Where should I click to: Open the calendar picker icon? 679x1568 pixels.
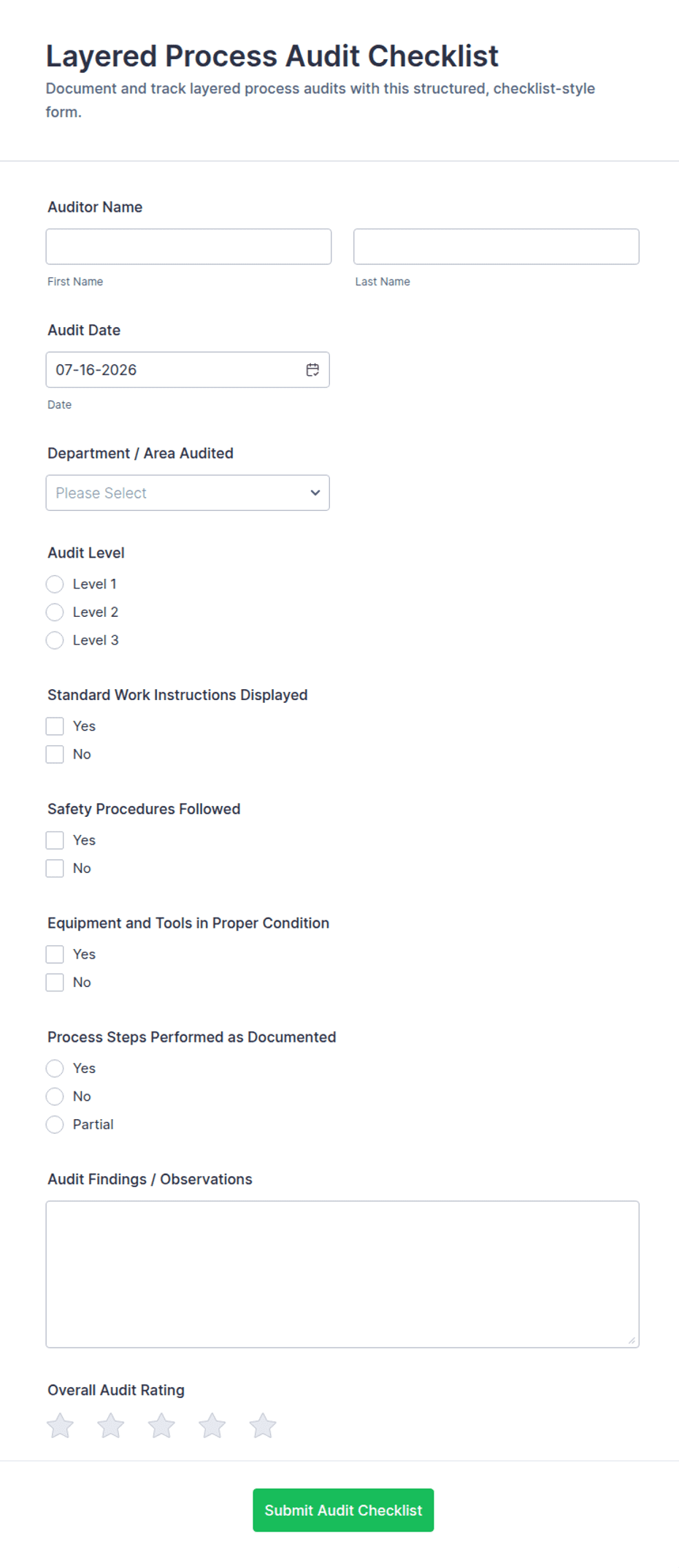click(312, 370)
